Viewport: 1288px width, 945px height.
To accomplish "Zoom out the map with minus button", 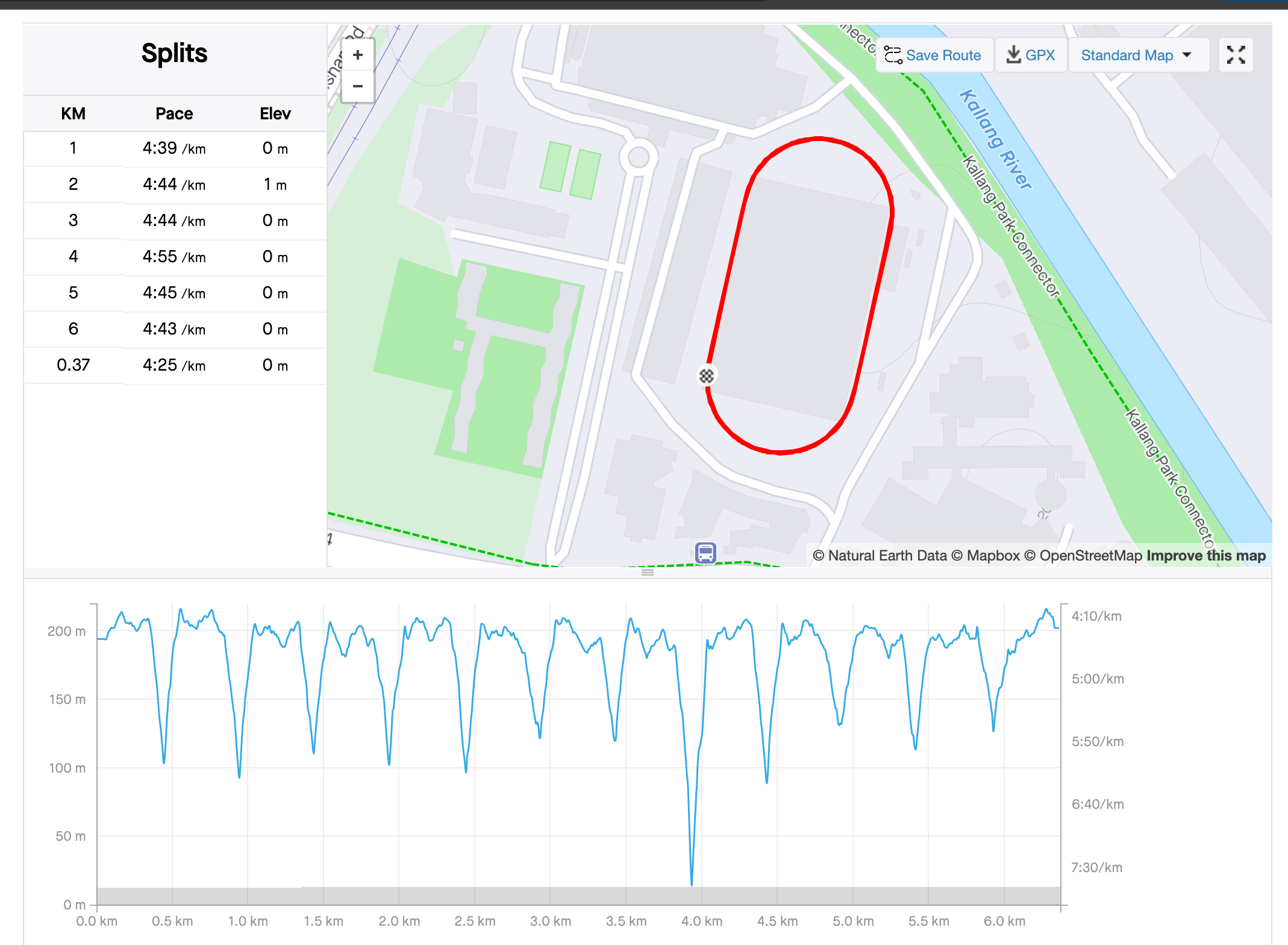I will tap(358, 86).
